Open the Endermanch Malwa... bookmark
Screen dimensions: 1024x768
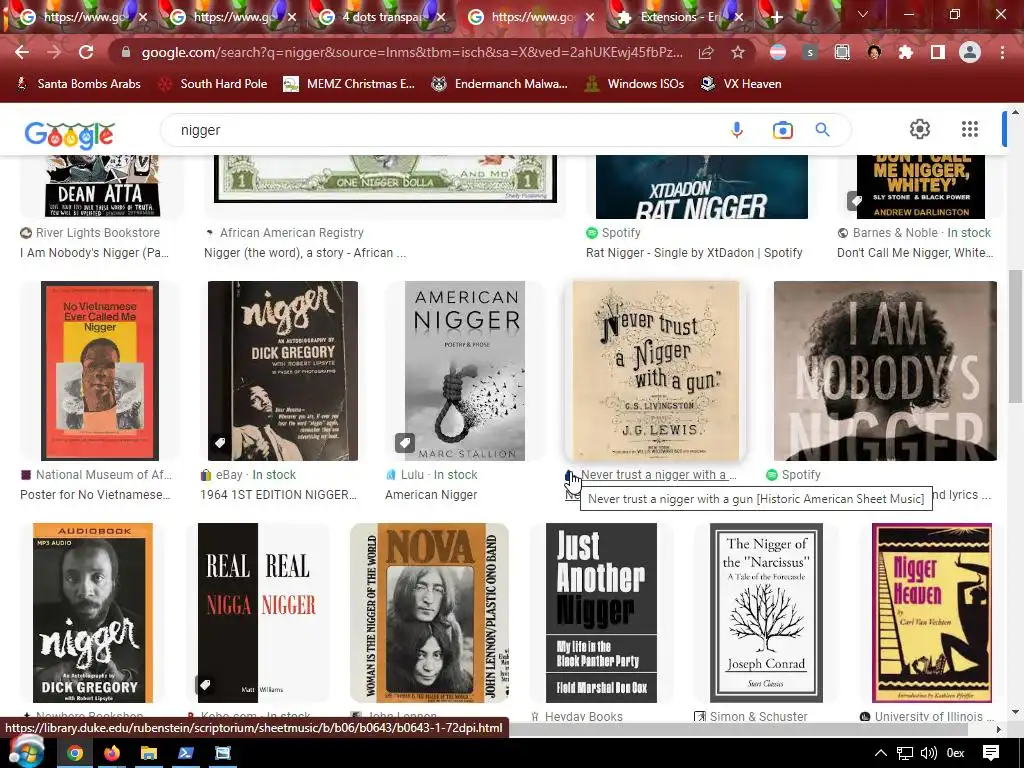point(500,84)
